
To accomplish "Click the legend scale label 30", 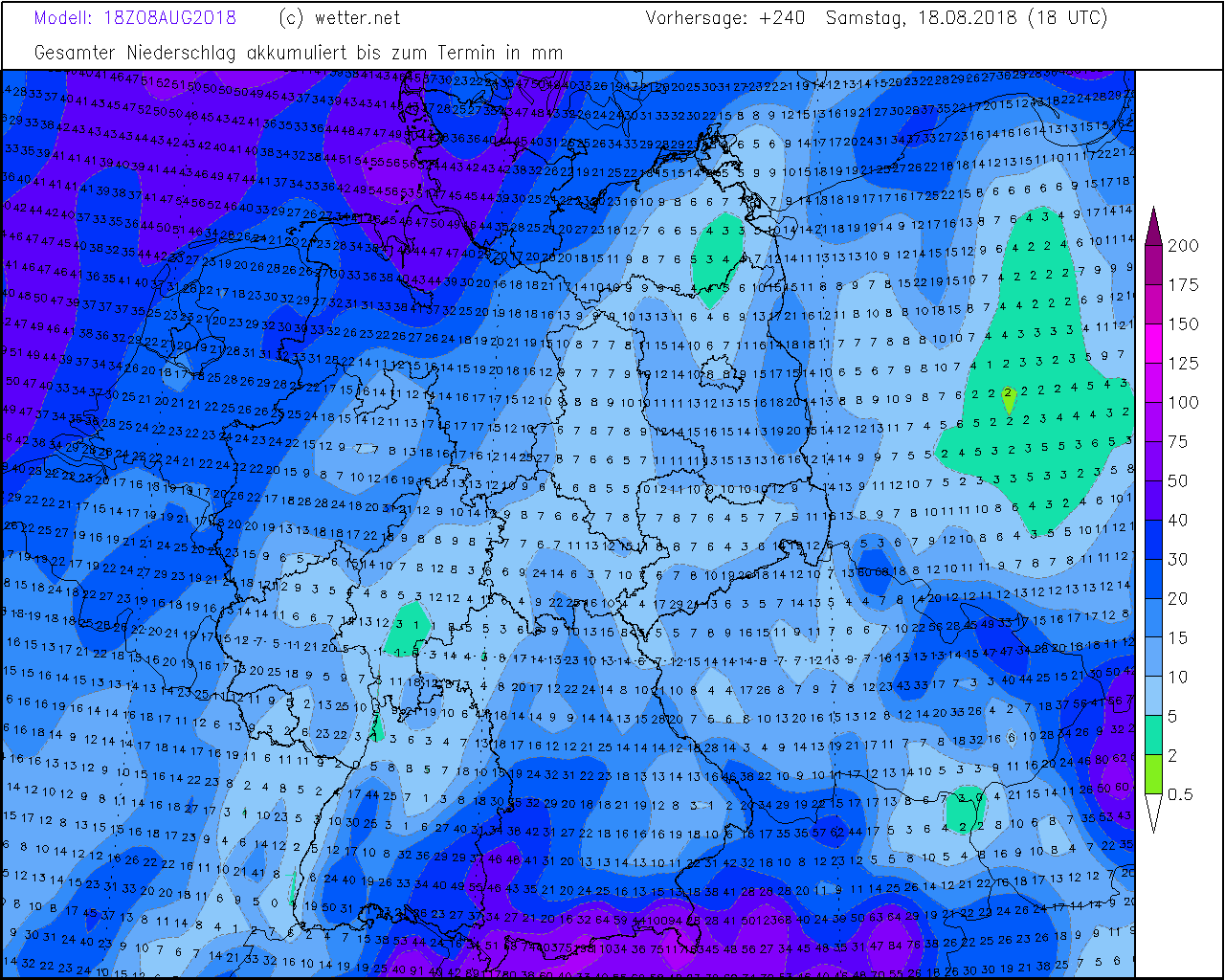I will (x=1178, y=560).
